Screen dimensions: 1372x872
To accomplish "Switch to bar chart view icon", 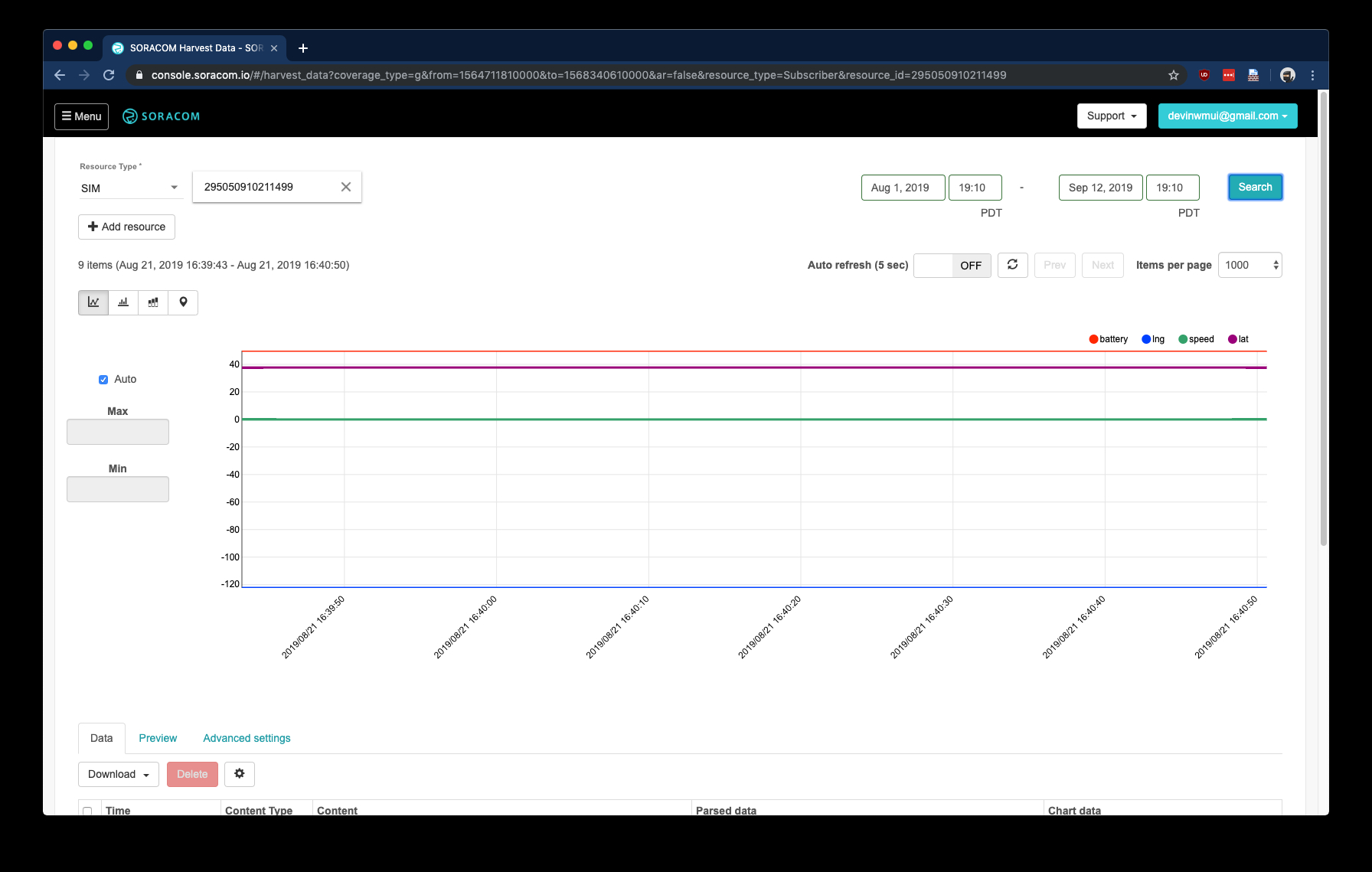I will pyautogui.click(x=123, y=302).
